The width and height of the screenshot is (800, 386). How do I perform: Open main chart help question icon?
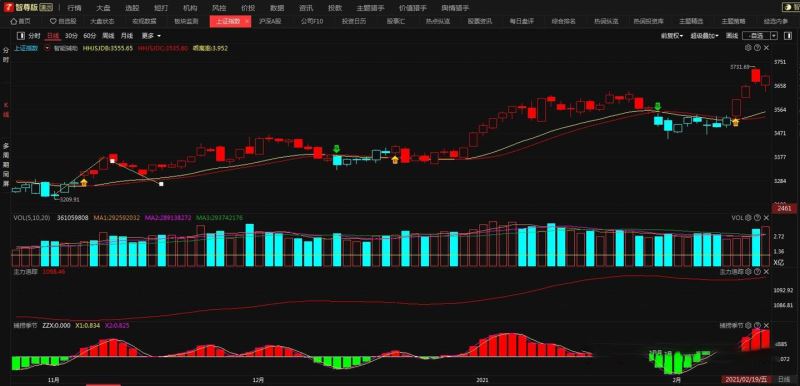pyautogui.click(x=757, y=47)
